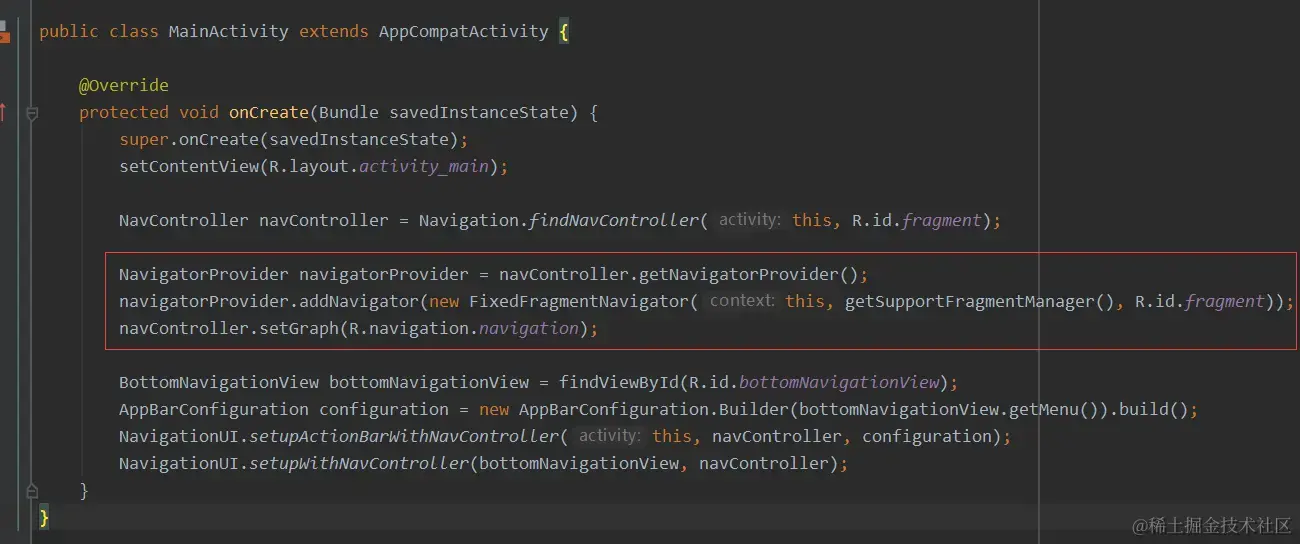This screenshot has width=1300, height=544.
Task: Click the setupWithNavController method
Action: coord(358,463)
